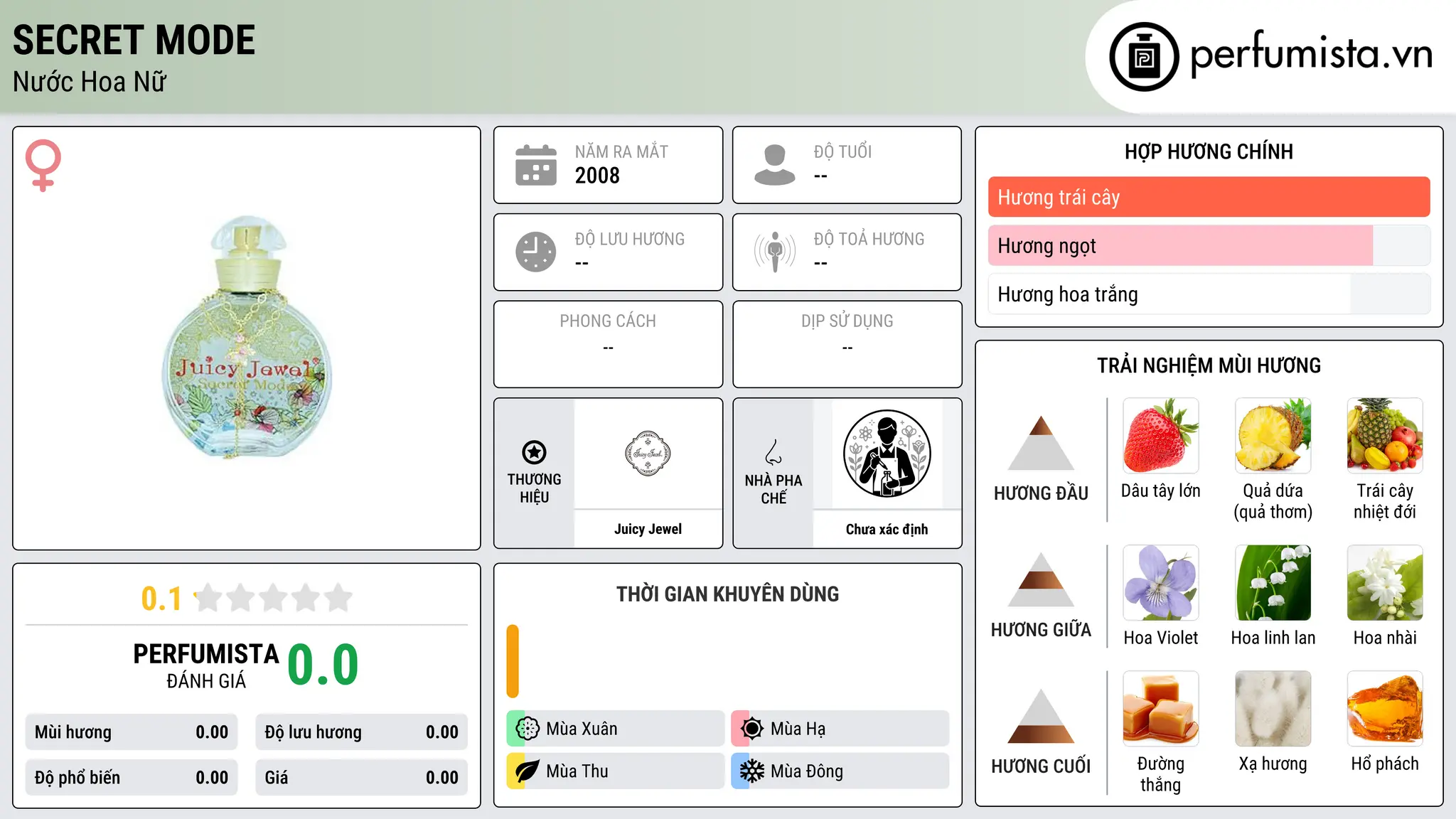This screenshot has width=1456, height=819.
Task: Click the Hương cuối pyramid icon
Action: [1041, 716]
